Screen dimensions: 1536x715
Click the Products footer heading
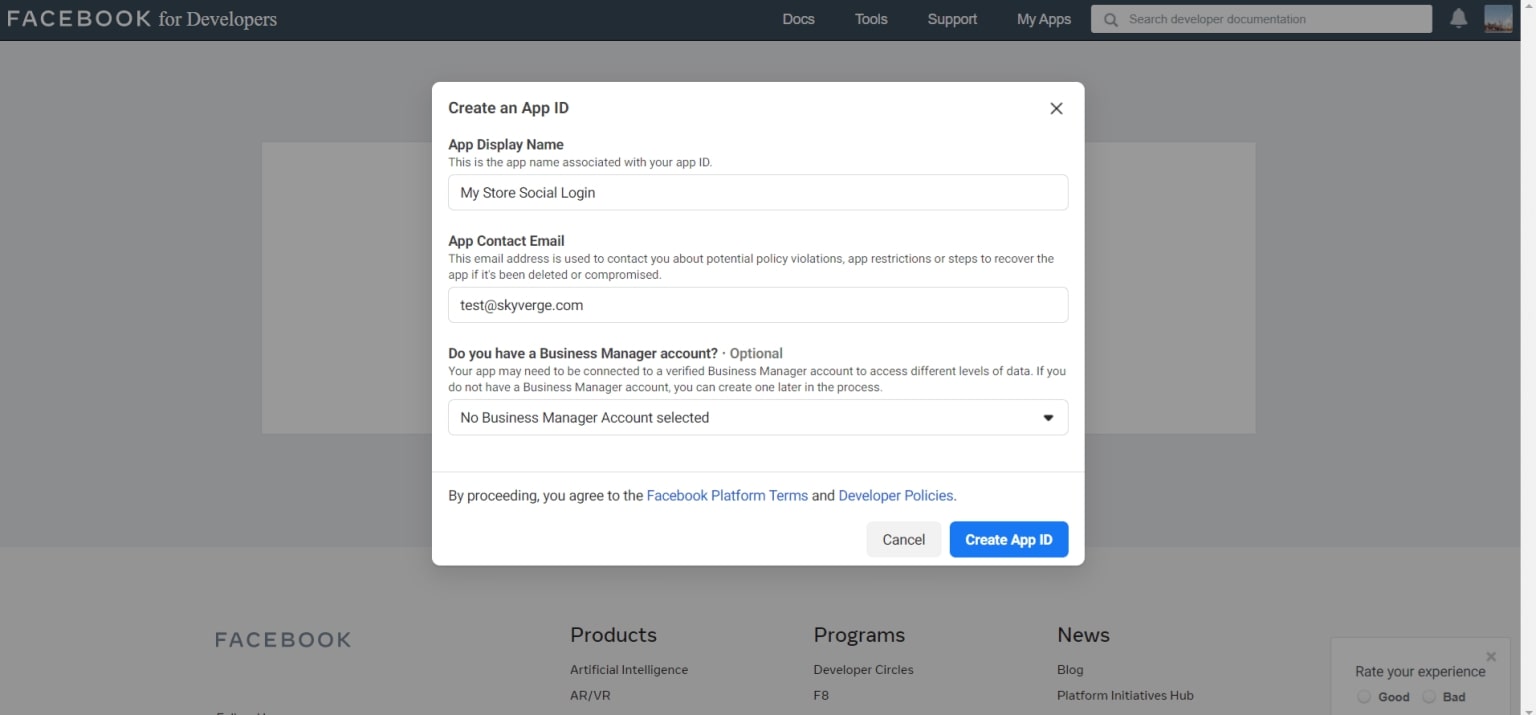coord(613,635)
